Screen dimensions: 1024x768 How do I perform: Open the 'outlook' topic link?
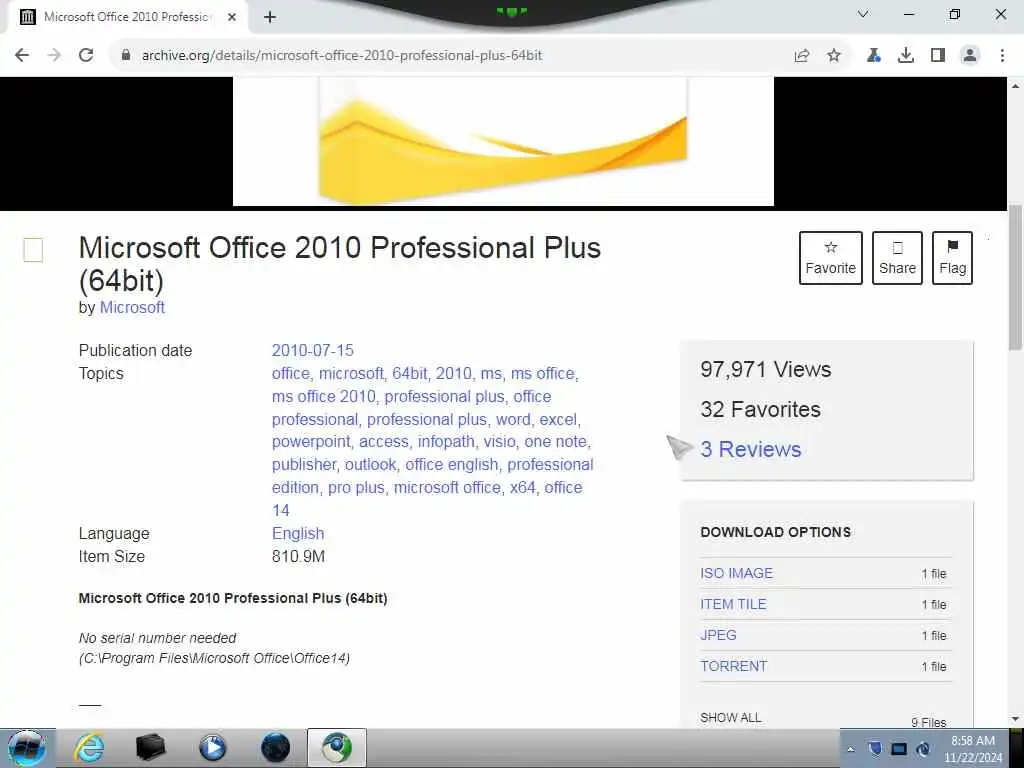pos(370,465)
